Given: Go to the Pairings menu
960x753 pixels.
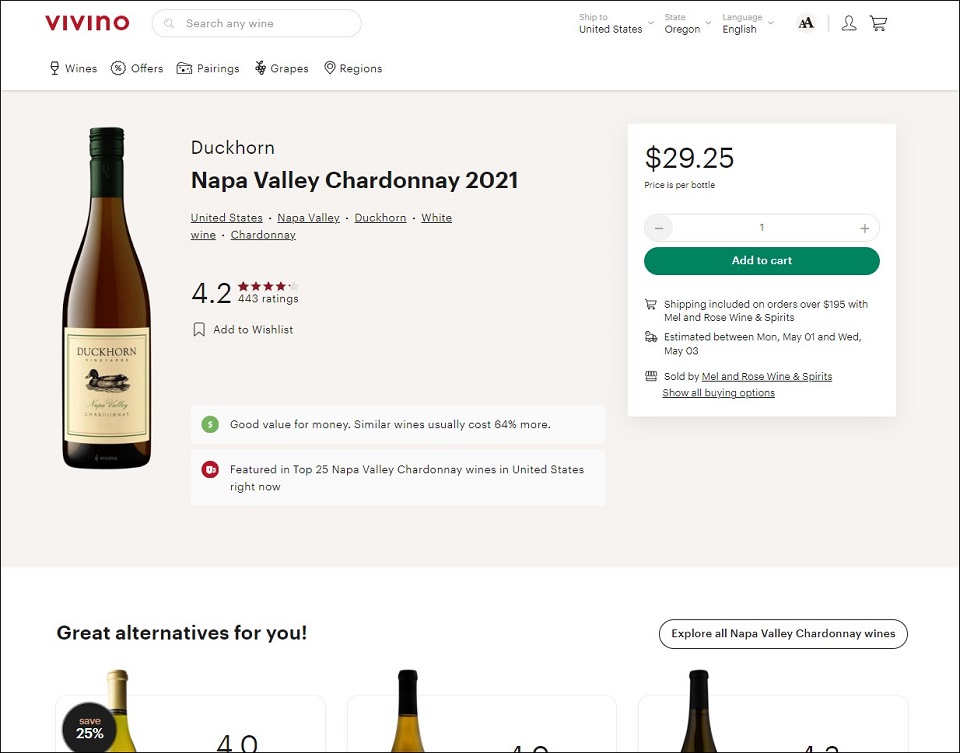Looking at the screenshot, I should (208, 68).
